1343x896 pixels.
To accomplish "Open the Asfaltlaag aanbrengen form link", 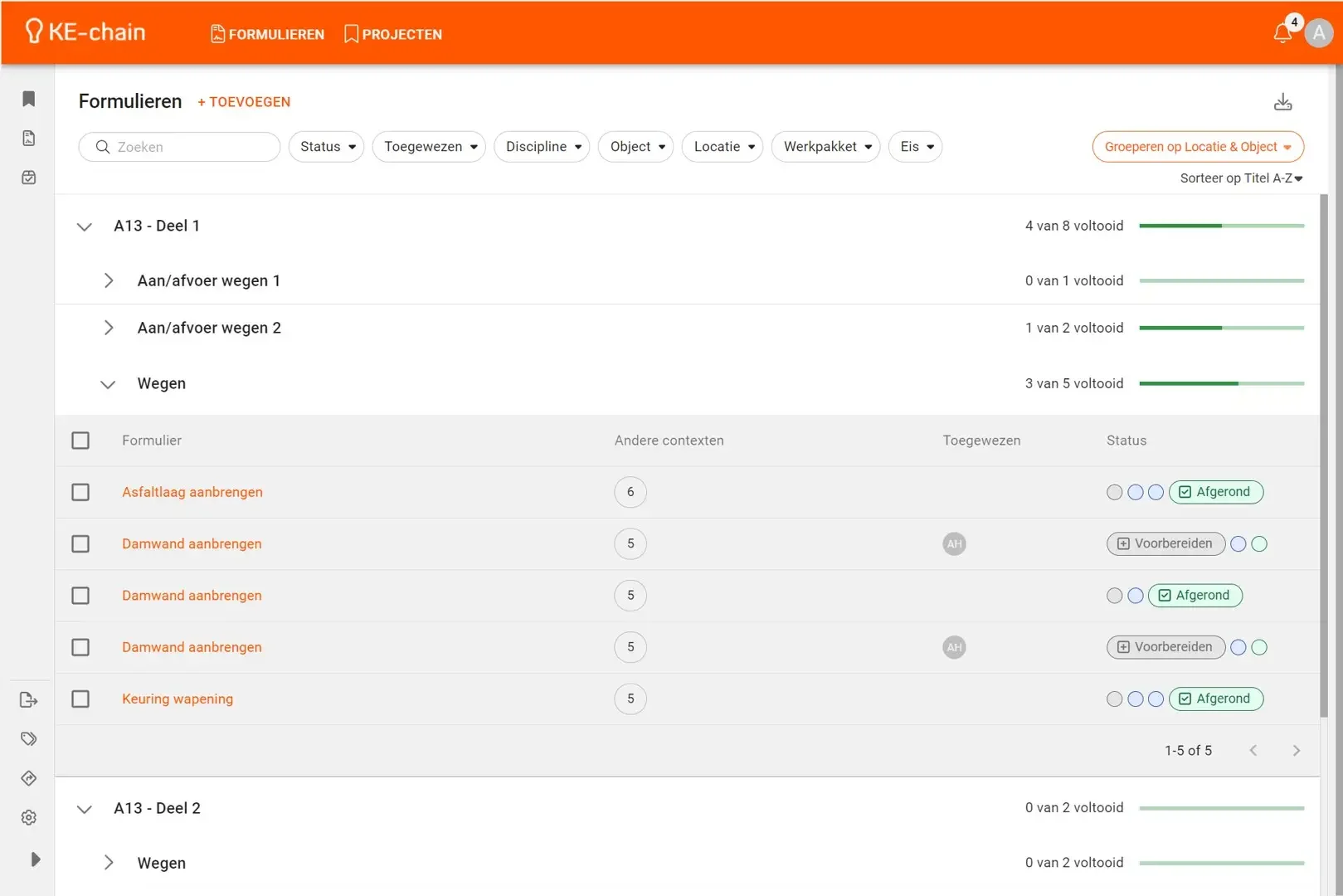I will [x=192, y=492].
